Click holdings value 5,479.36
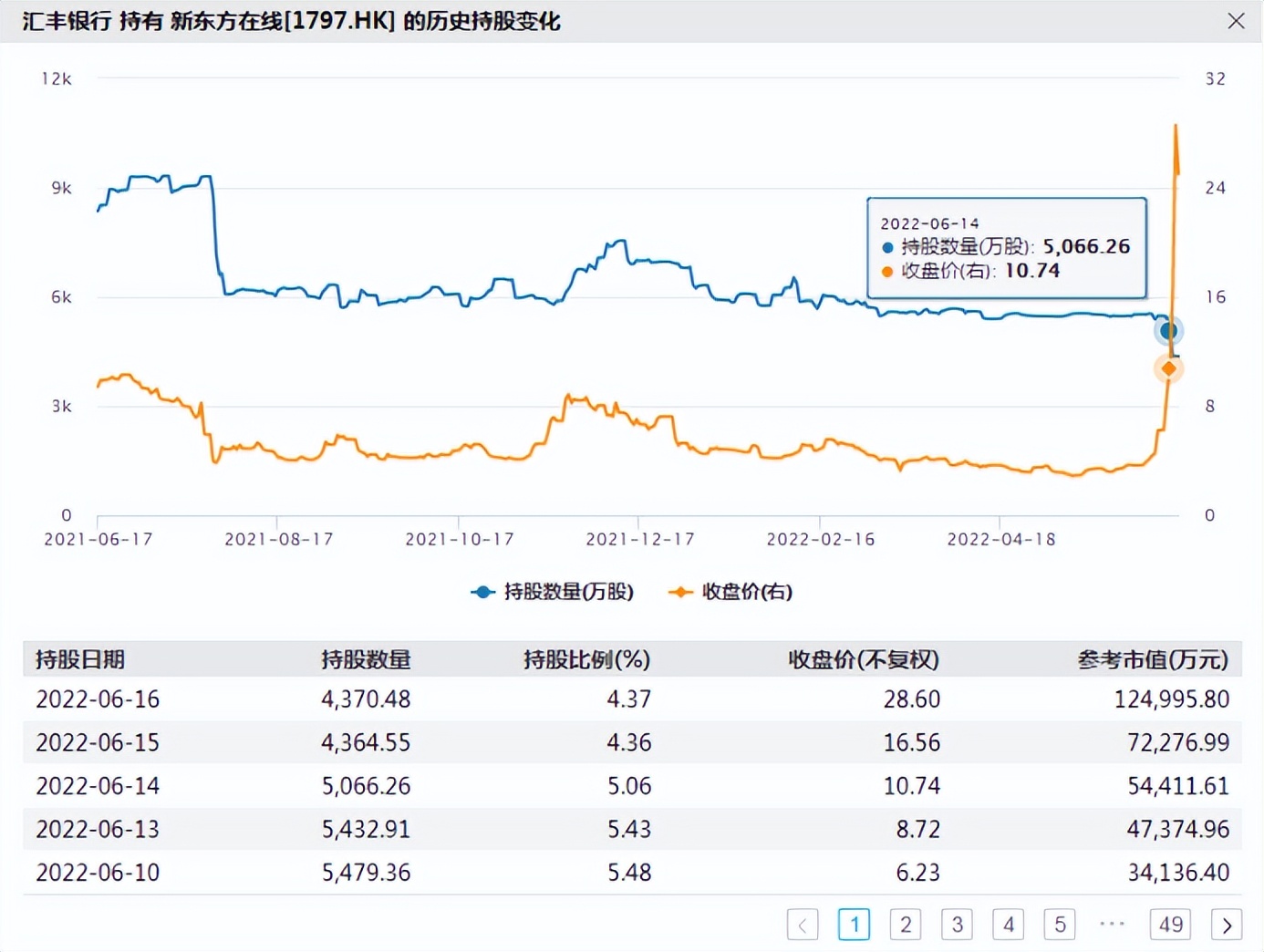 click(366, 873)
